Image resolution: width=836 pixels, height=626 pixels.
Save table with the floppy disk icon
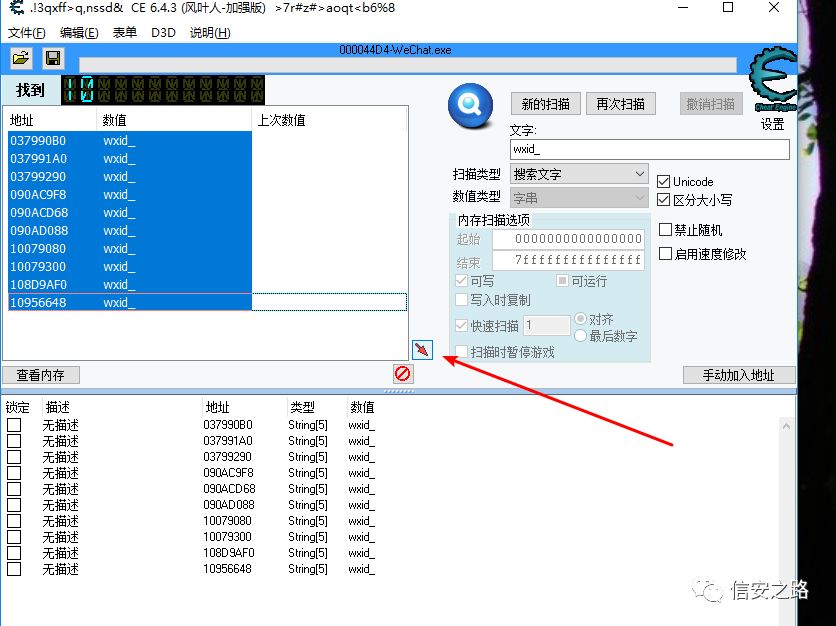click(53, 58)
